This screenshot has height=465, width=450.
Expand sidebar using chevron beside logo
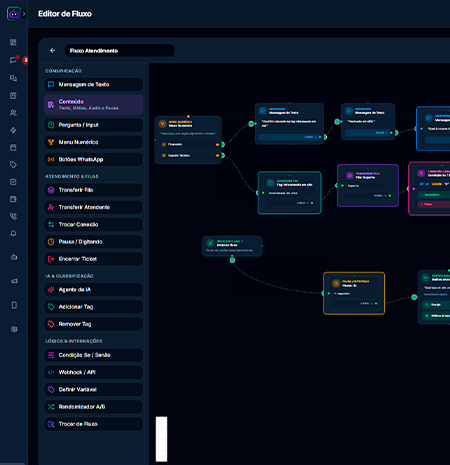tap(24, 14)
